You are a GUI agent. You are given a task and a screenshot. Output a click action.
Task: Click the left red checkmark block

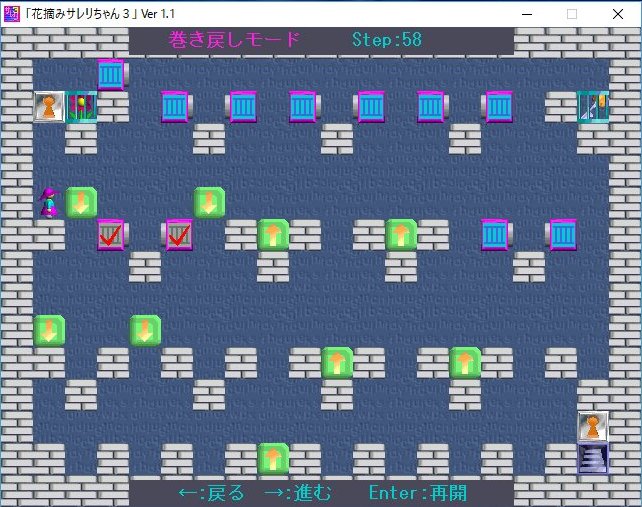click(x=112, y=235)
